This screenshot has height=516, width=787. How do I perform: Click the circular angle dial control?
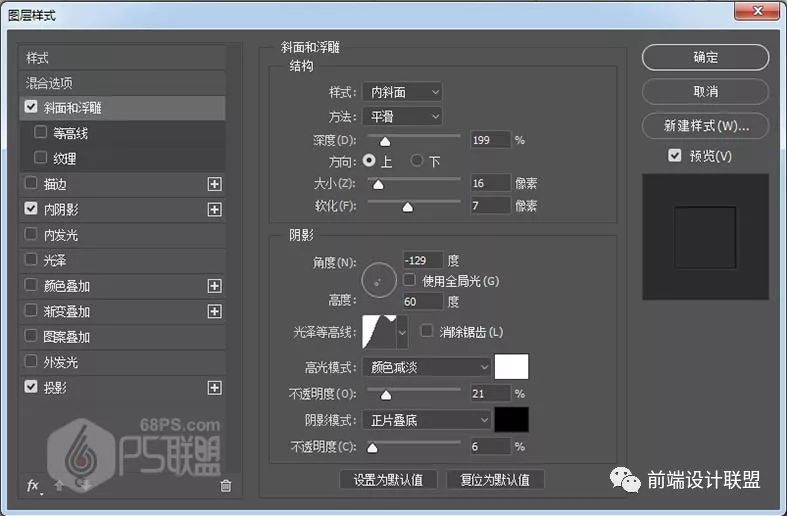[x=379, y=280]
